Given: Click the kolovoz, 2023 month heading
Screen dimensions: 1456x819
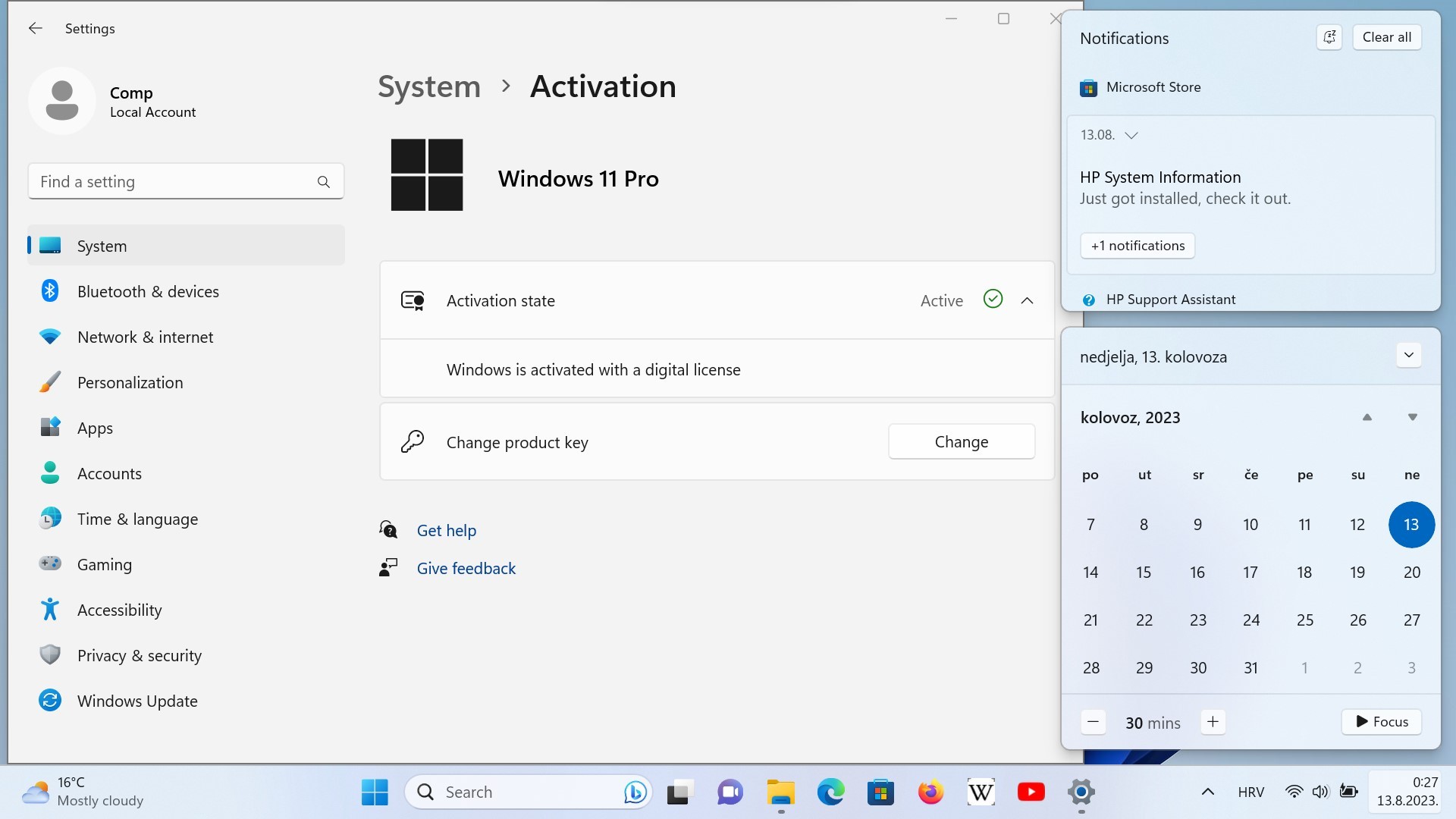Looking at the screenshot, I should (1130, 418).
